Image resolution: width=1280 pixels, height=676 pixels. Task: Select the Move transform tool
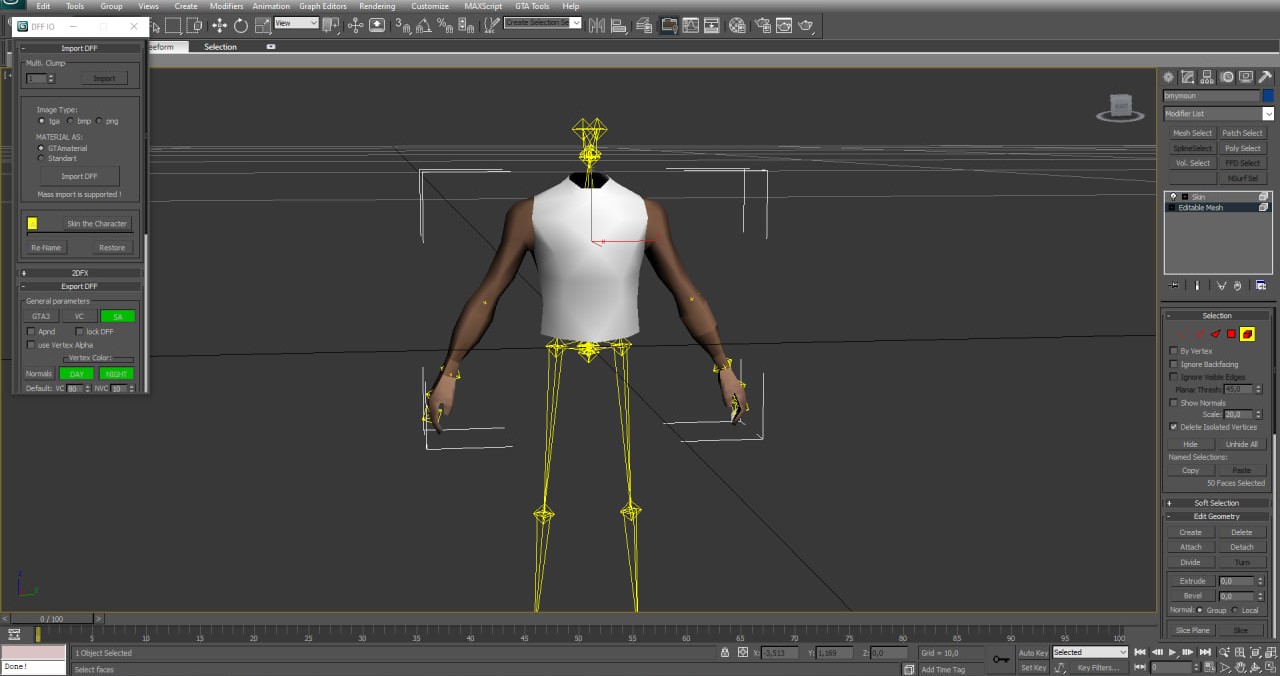[x=219, y=26]
